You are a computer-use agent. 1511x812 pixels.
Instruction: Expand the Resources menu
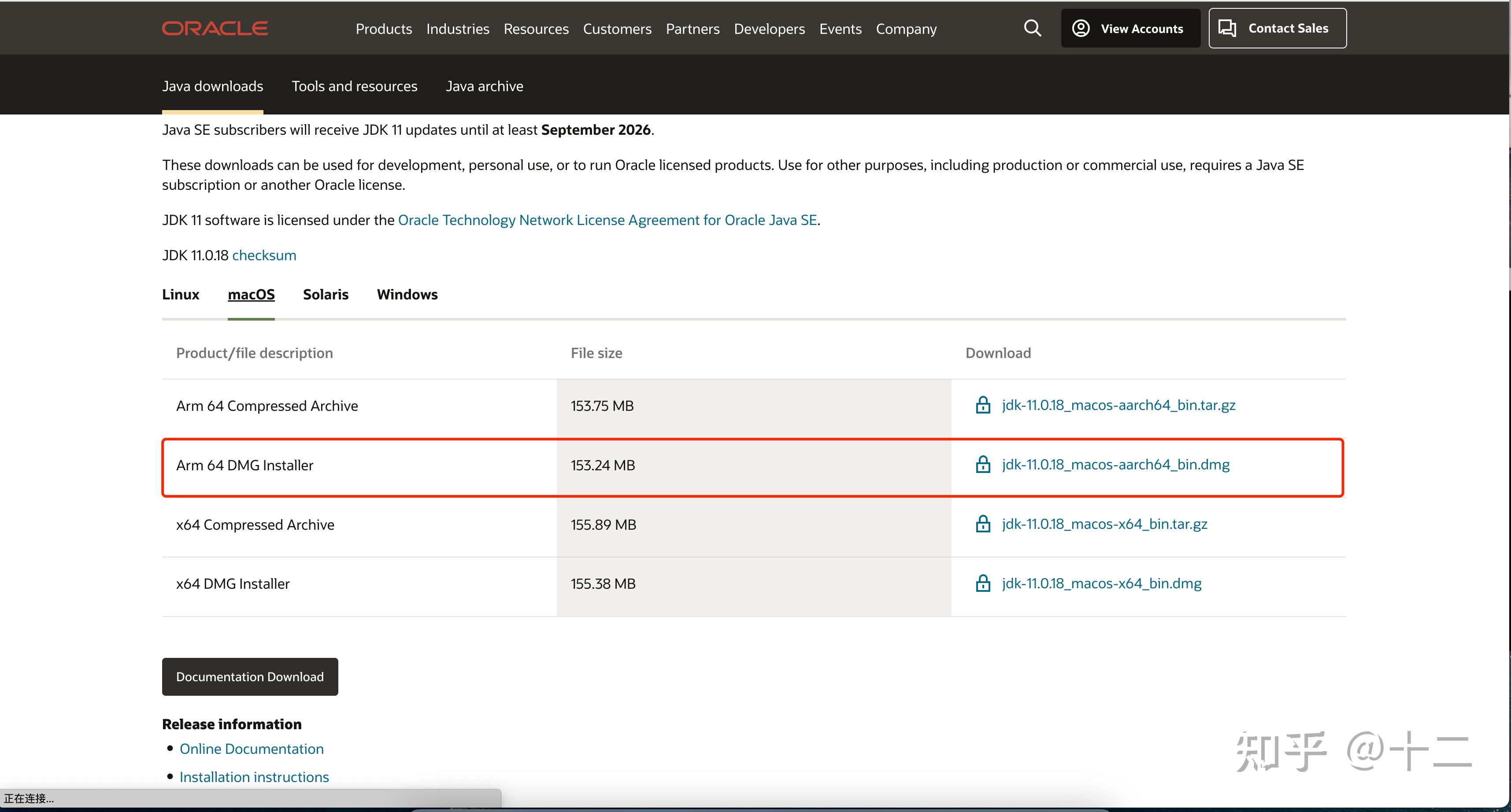click(536, 29)
